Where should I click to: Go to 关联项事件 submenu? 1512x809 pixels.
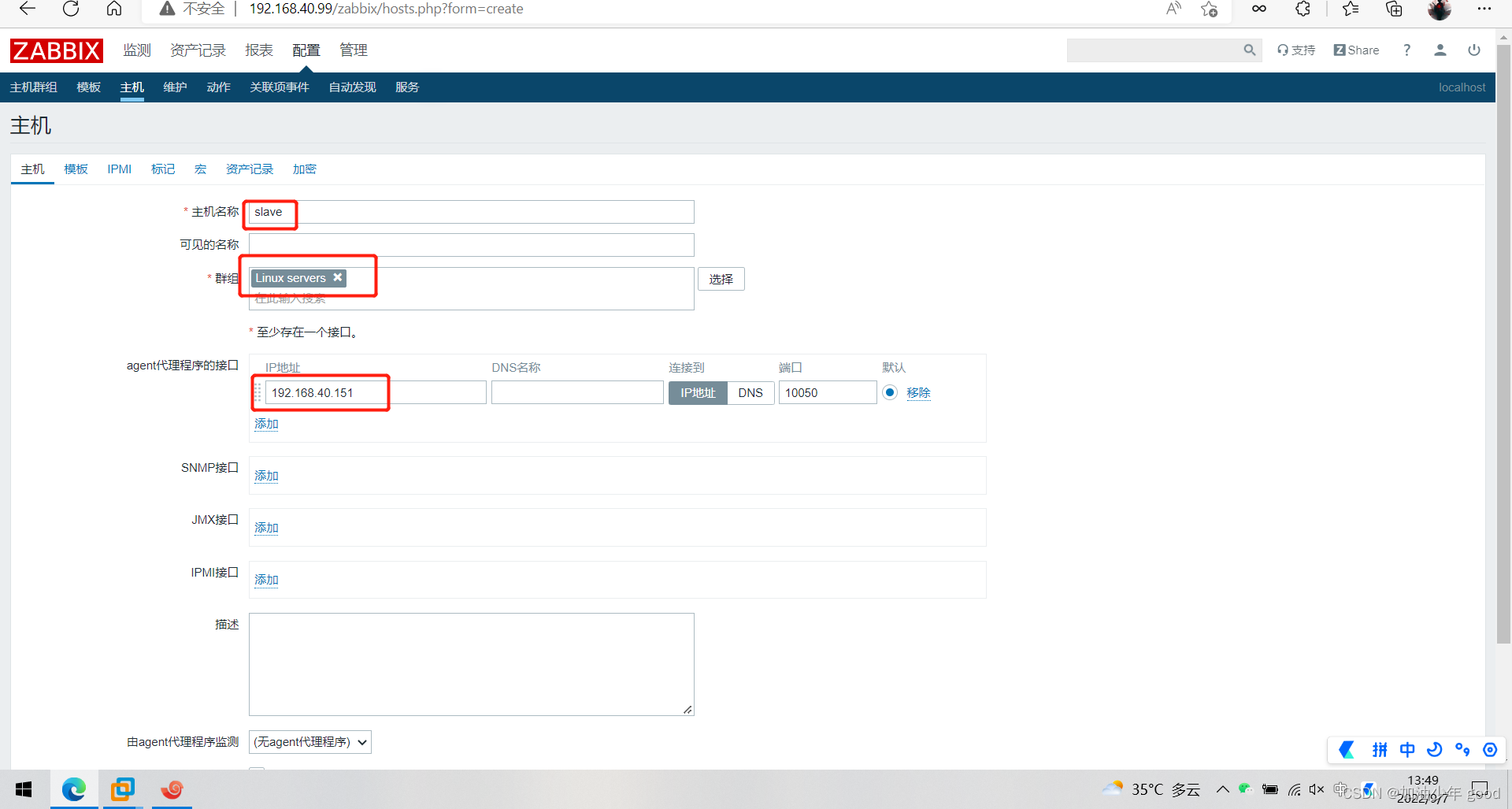pyautogui.click(x=280, y=87)
